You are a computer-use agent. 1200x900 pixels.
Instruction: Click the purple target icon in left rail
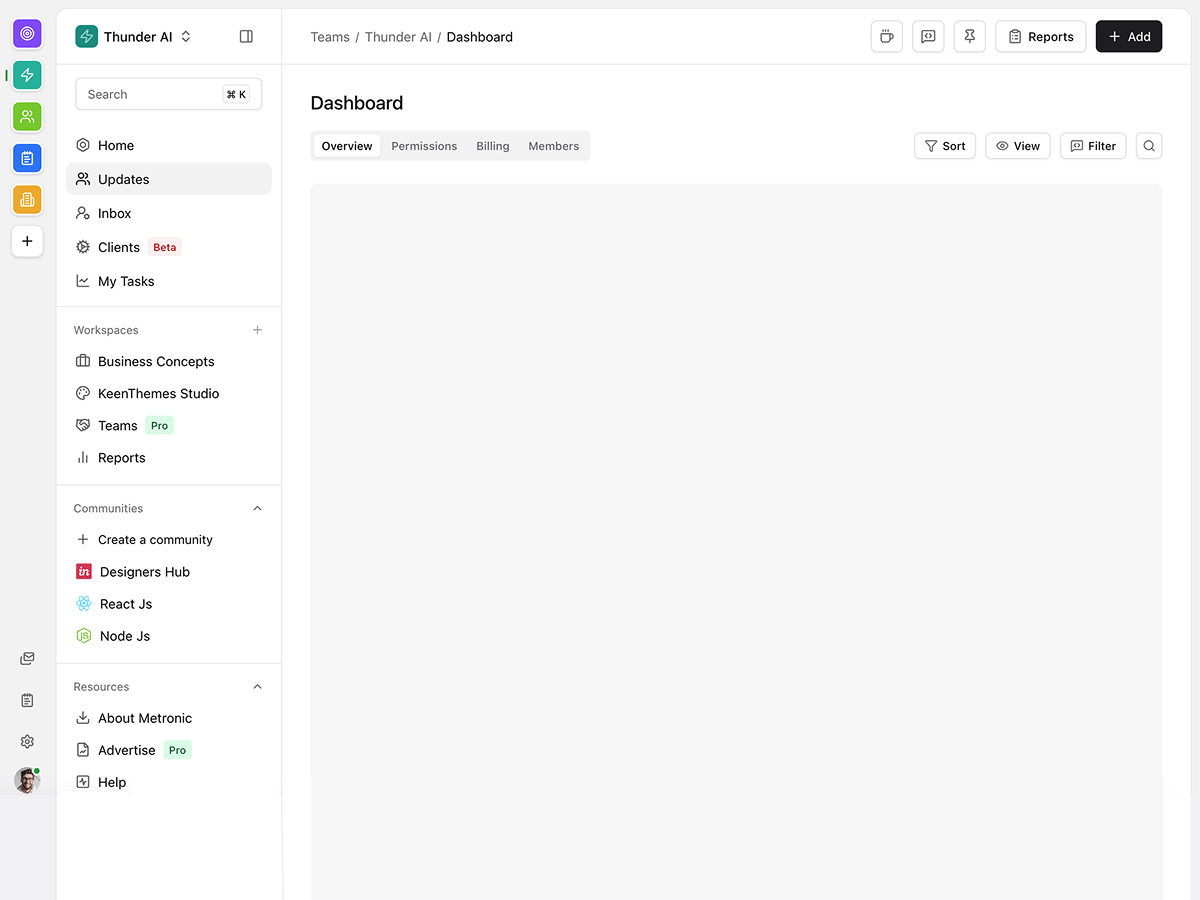[x=27, y=34]
